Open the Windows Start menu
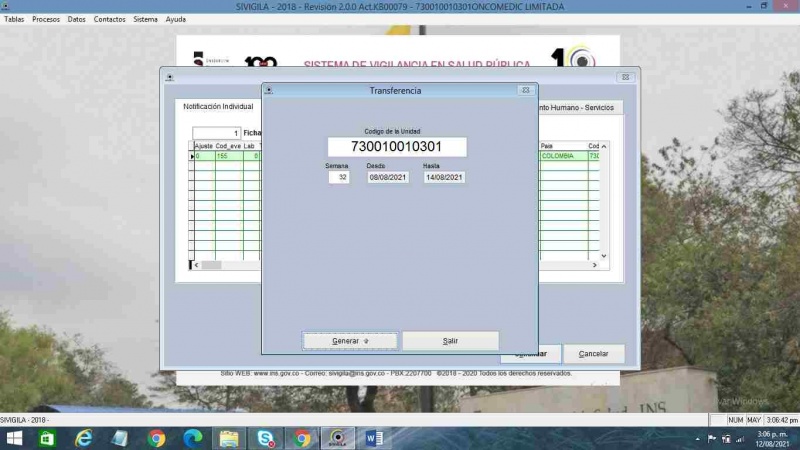Screen dimensions: 800x450 click(x=14, y=438)
